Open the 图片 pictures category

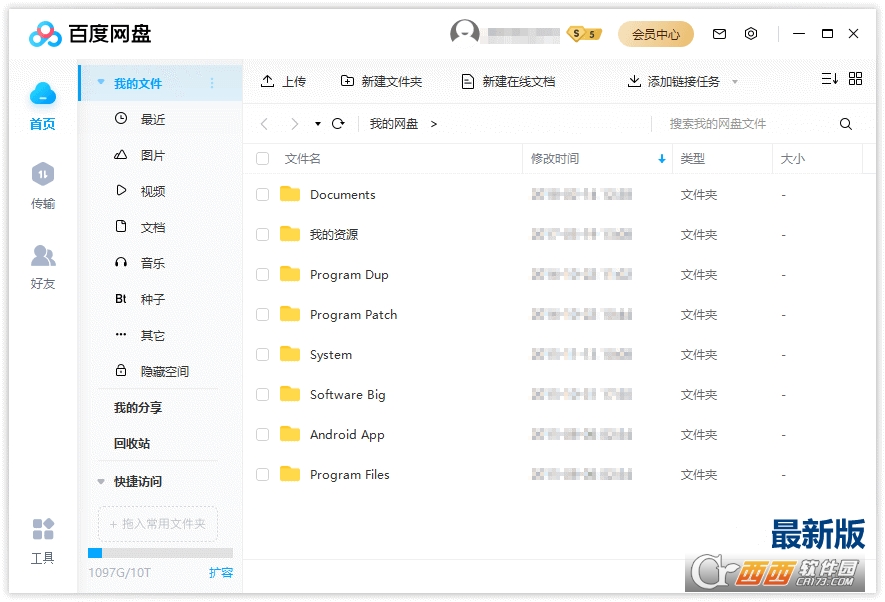[x=150, y=154]
